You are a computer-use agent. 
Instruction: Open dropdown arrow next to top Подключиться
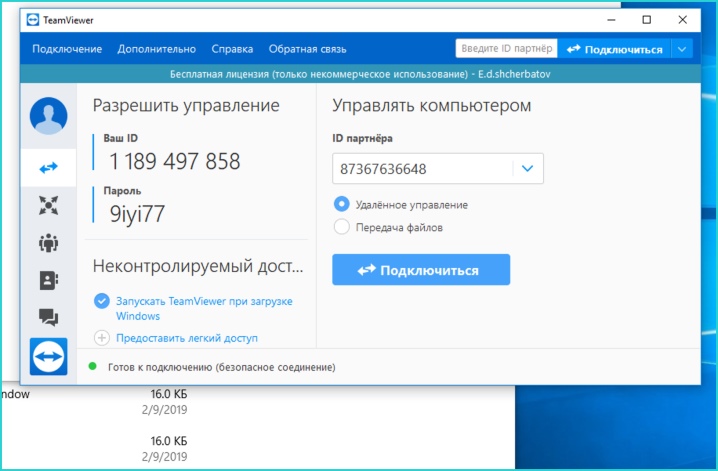coord(682,49)
